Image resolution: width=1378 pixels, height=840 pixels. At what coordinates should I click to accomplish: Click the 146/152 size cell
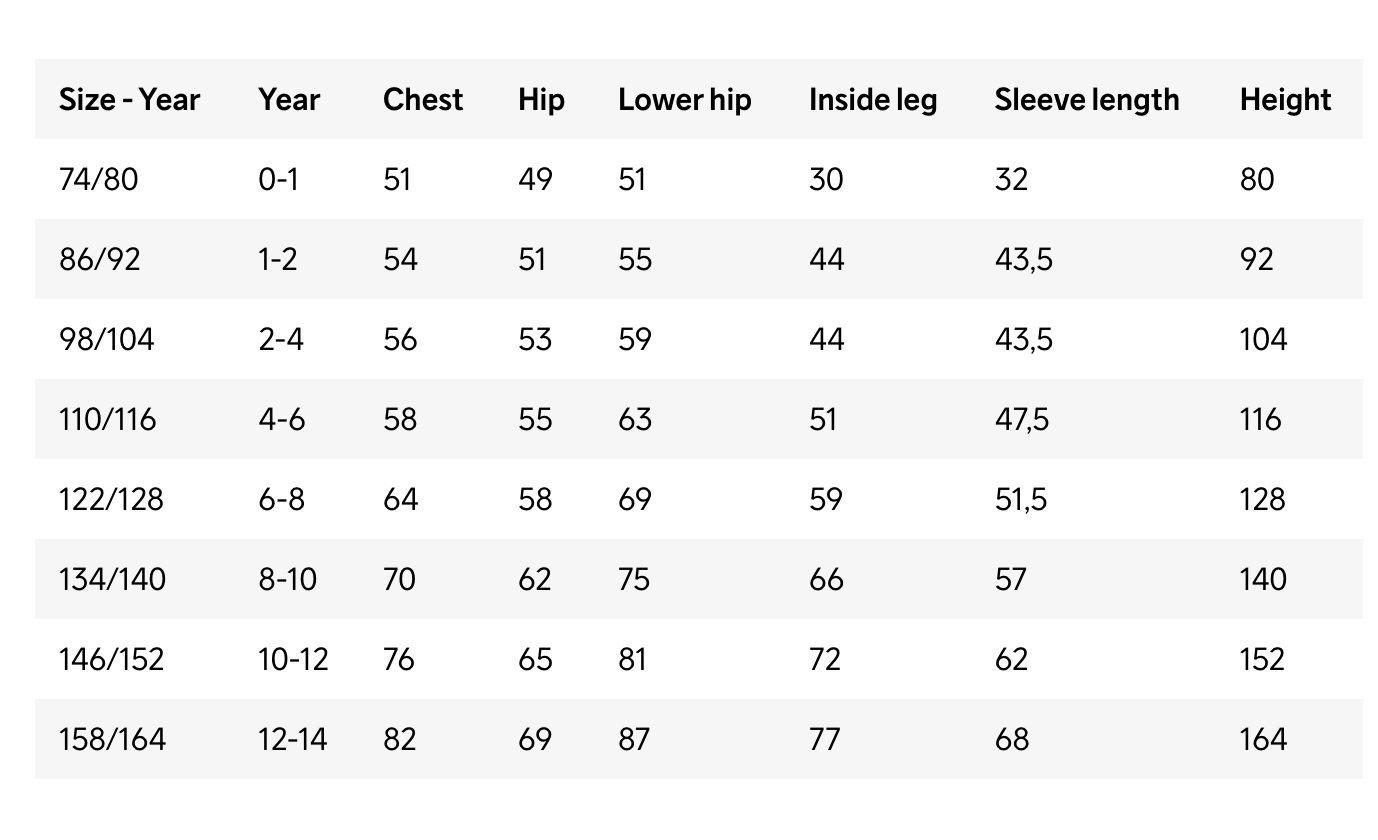(112, 660)
